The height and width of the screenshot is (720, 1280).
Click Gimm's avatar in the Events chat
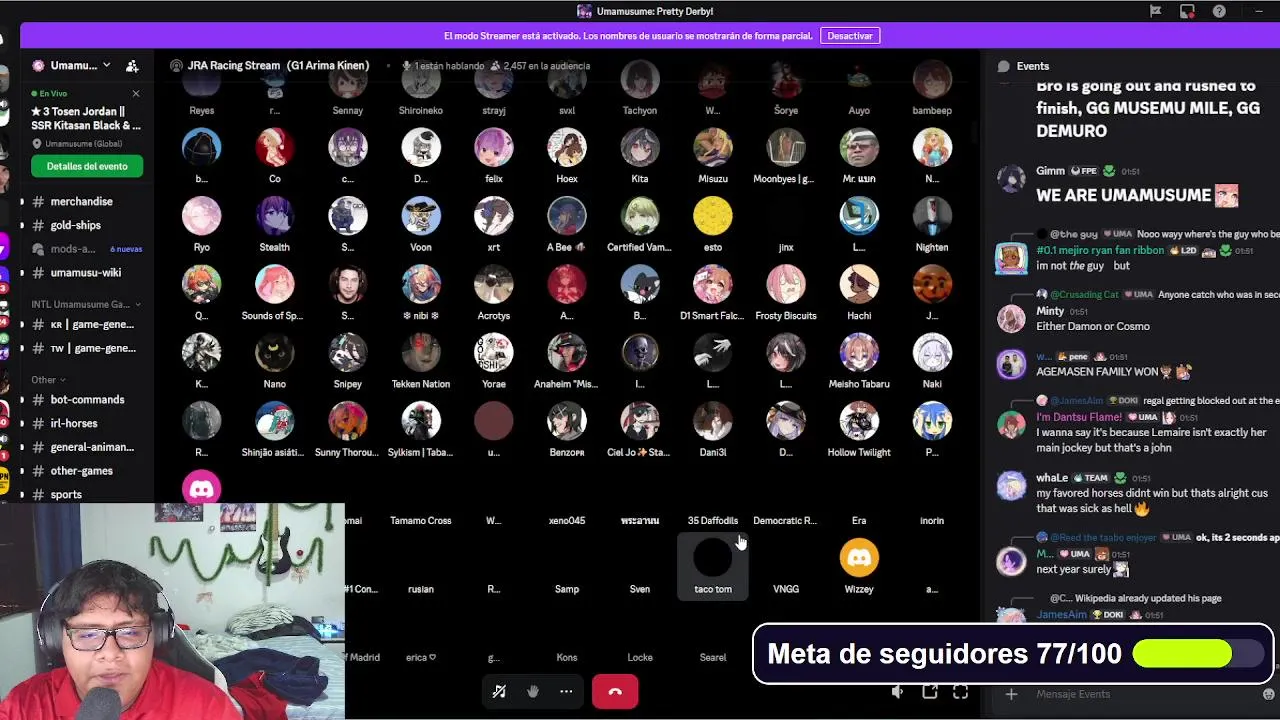[x=1012, y=180]
